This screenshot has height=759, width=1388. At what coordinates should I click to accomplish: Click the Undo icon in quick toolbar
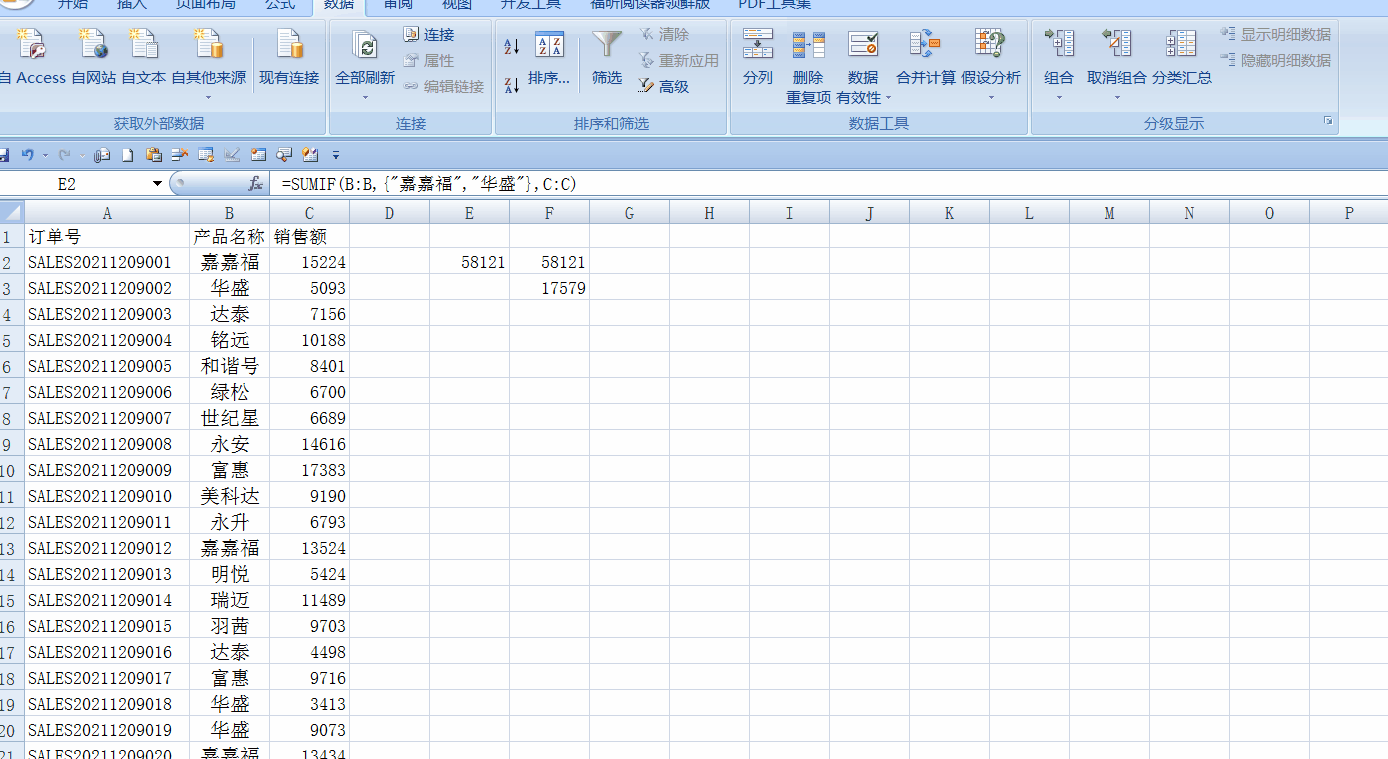(x=27, y=155)
